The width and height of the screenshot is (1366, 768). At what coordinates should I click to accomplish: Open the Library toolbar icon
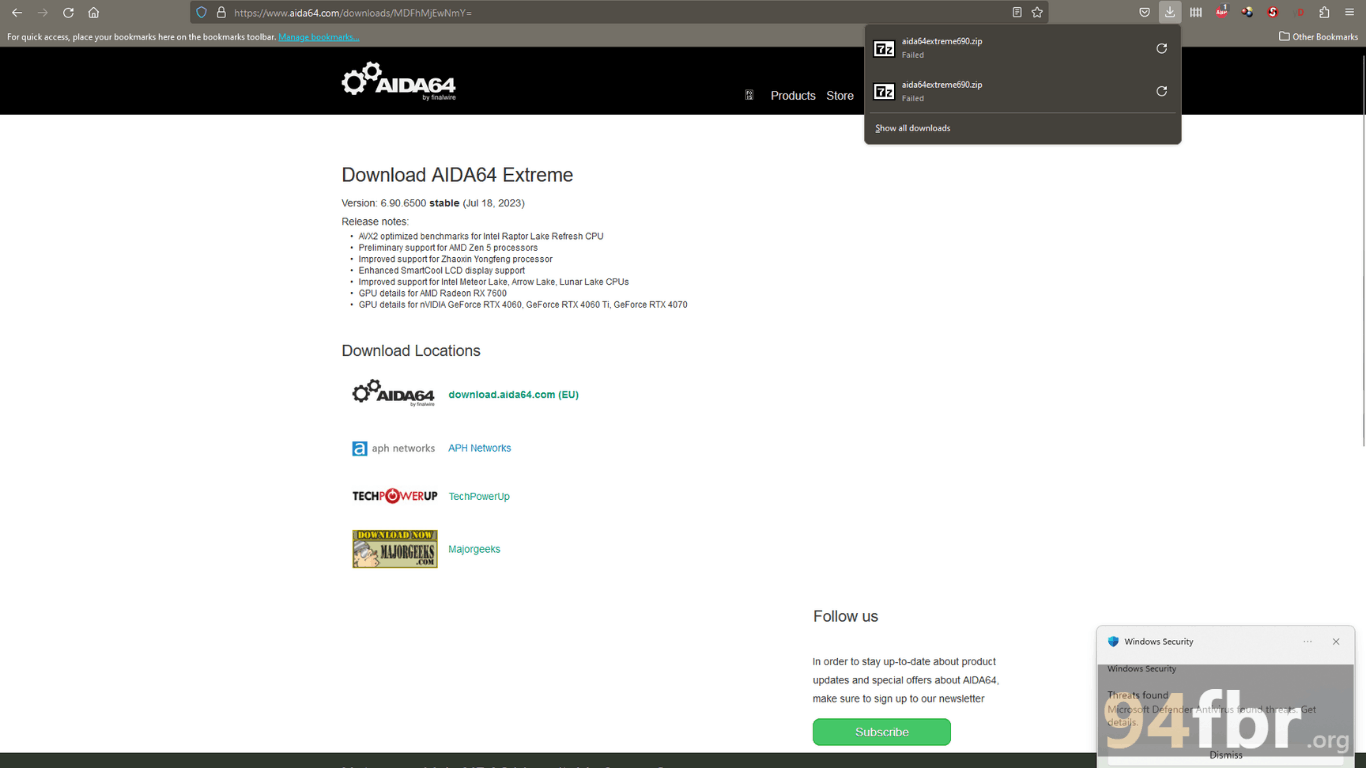pyautogui.click(x=1196, y=12)
